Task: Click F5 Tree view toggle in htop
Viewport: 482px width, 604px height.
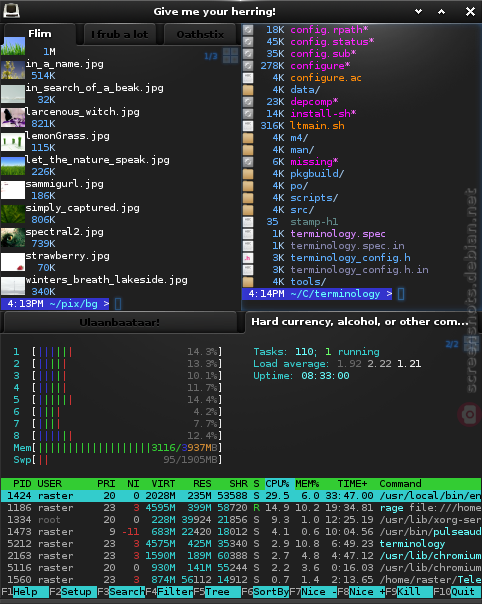Action: click(217, 592)
